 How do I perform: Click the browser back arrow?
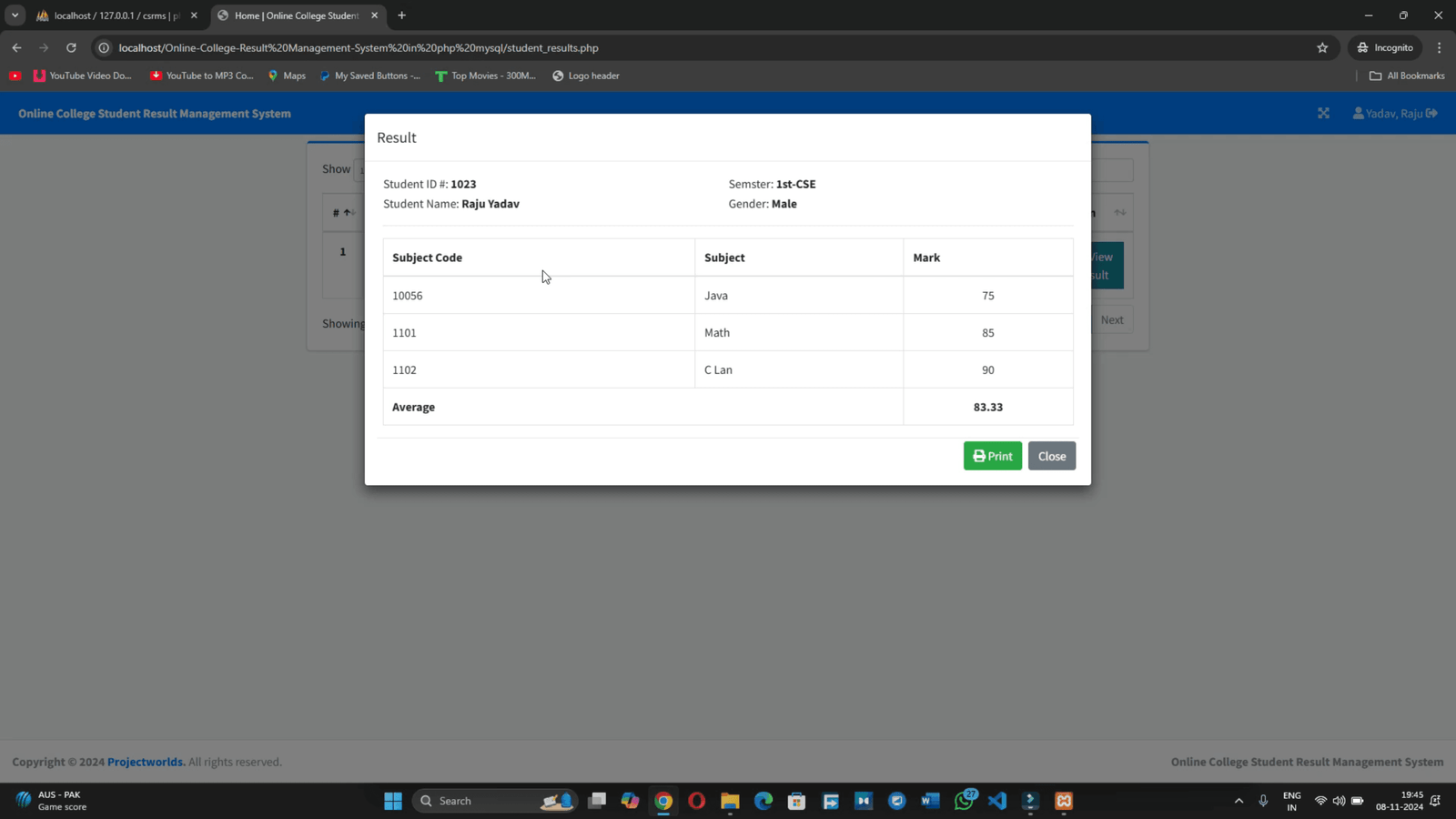pos(16,47)
